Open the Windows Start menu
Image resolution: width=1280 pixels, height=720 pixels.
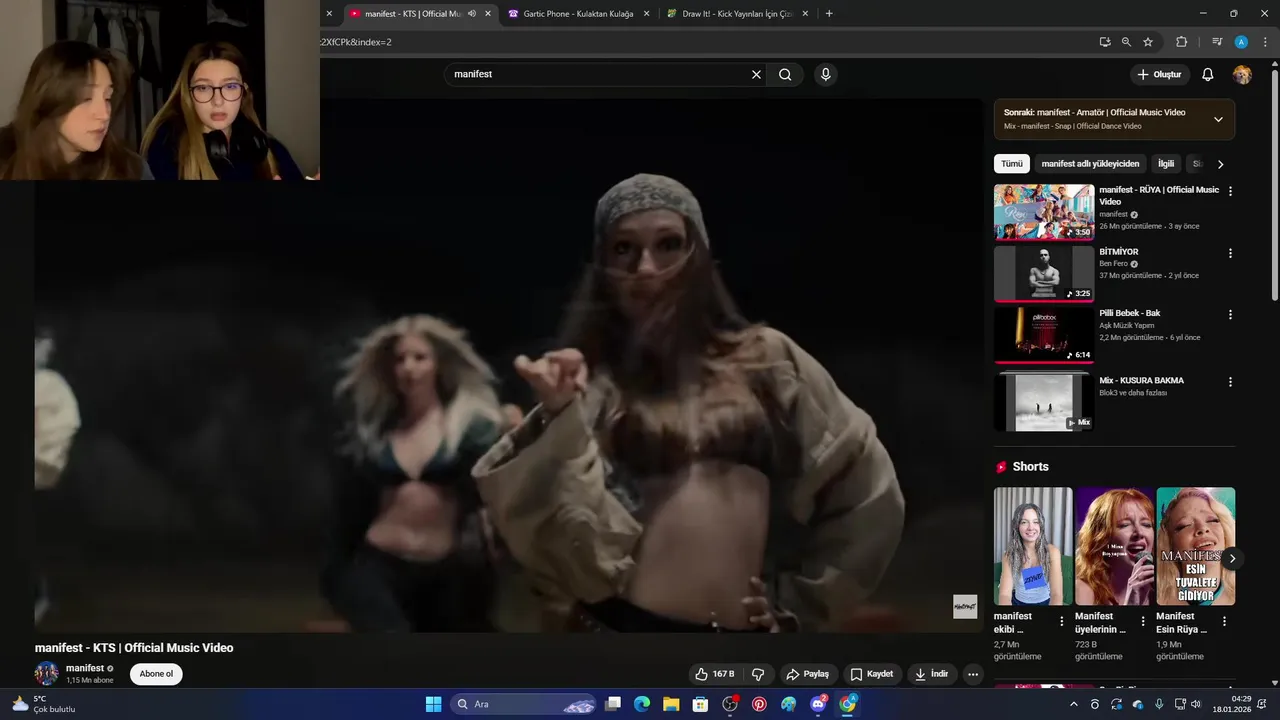pyautogui.click(x=433, y=704)
